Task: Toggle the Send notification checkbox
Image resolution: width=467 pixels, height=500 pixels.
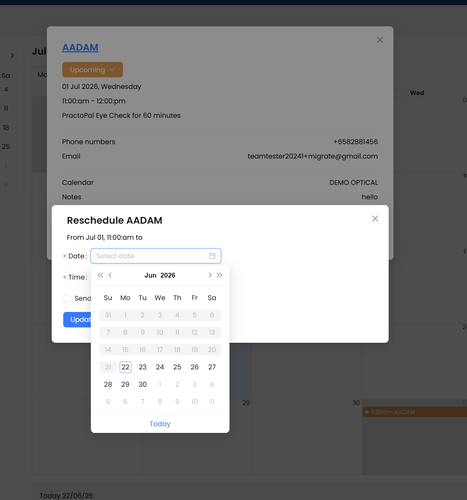Action: point(67,298)
